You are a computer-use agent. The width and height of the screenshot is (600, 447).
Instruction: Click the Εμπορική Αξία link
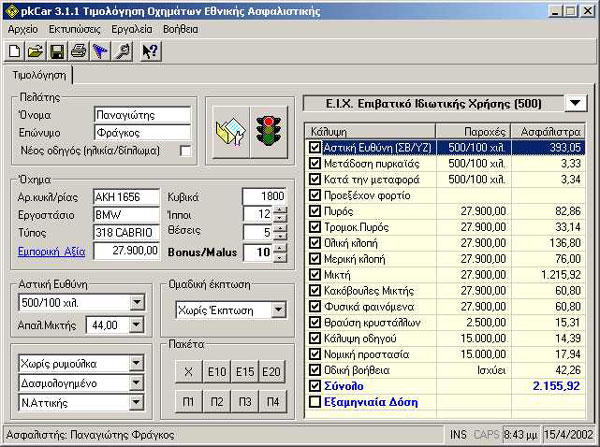pos(50,250)
